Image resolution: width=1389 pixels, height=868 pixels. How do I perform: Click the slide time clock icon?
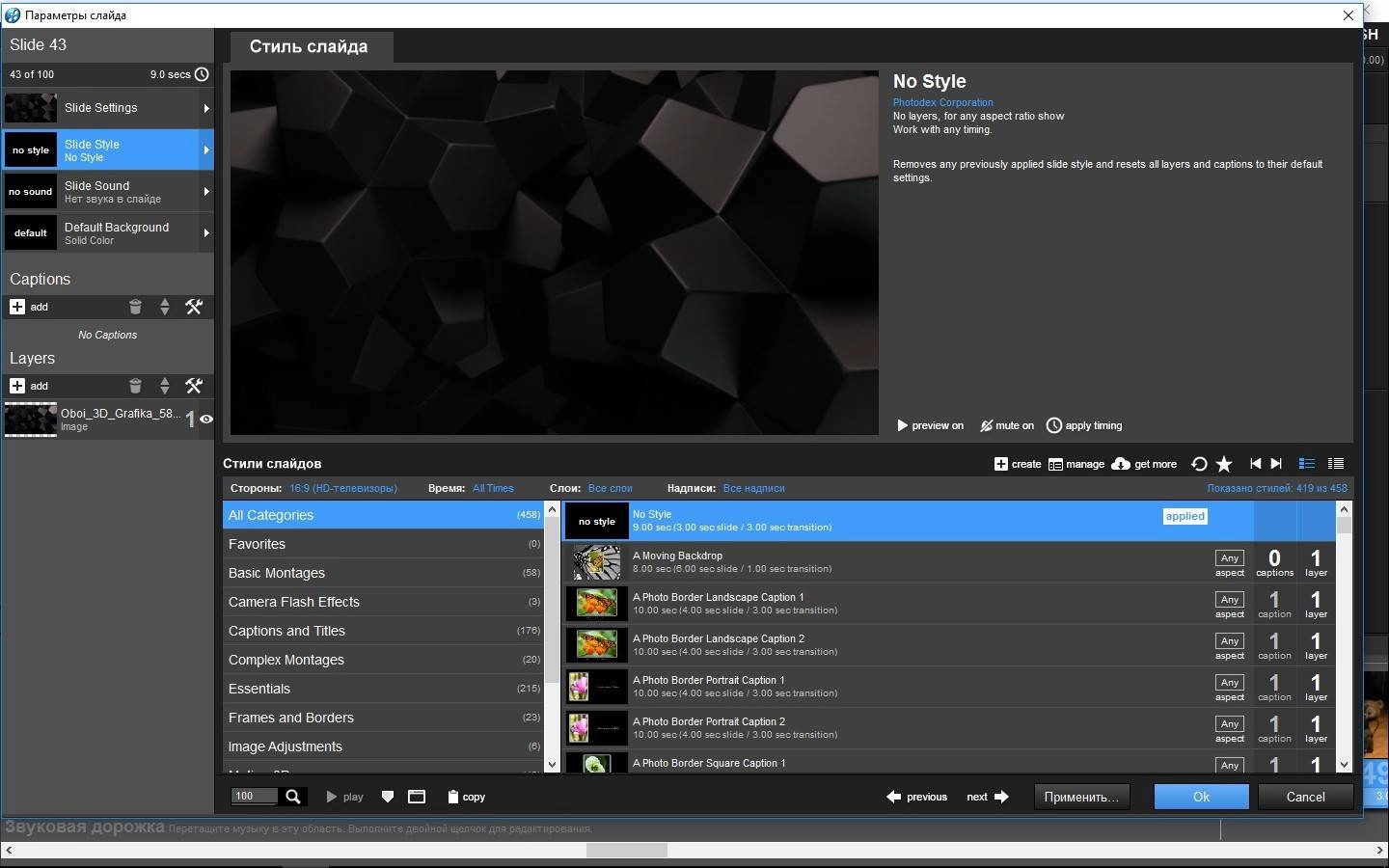point(202,74)
